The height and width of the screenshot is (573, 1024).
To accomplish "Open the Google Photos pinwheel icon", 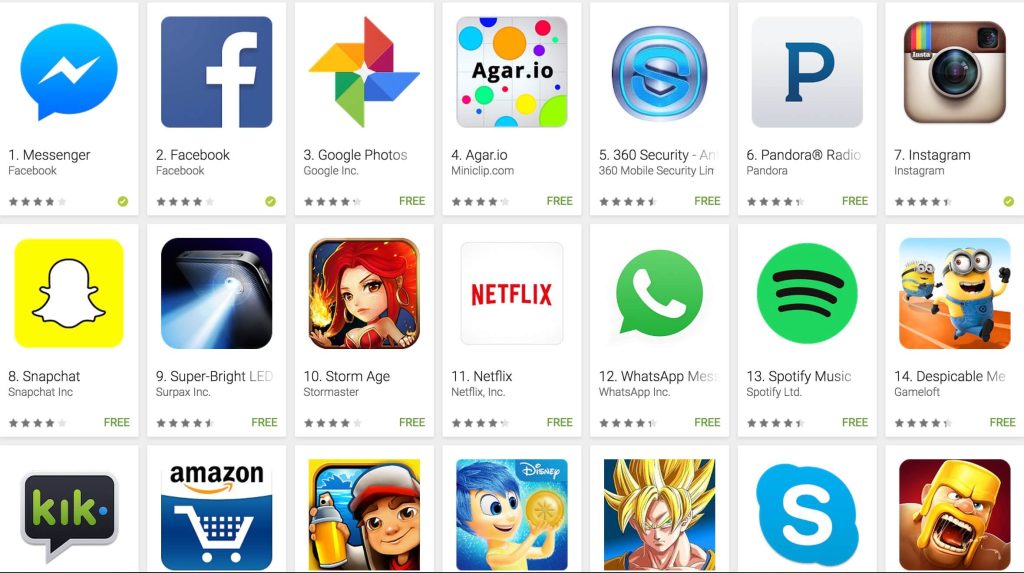I will tap(364, 72).
